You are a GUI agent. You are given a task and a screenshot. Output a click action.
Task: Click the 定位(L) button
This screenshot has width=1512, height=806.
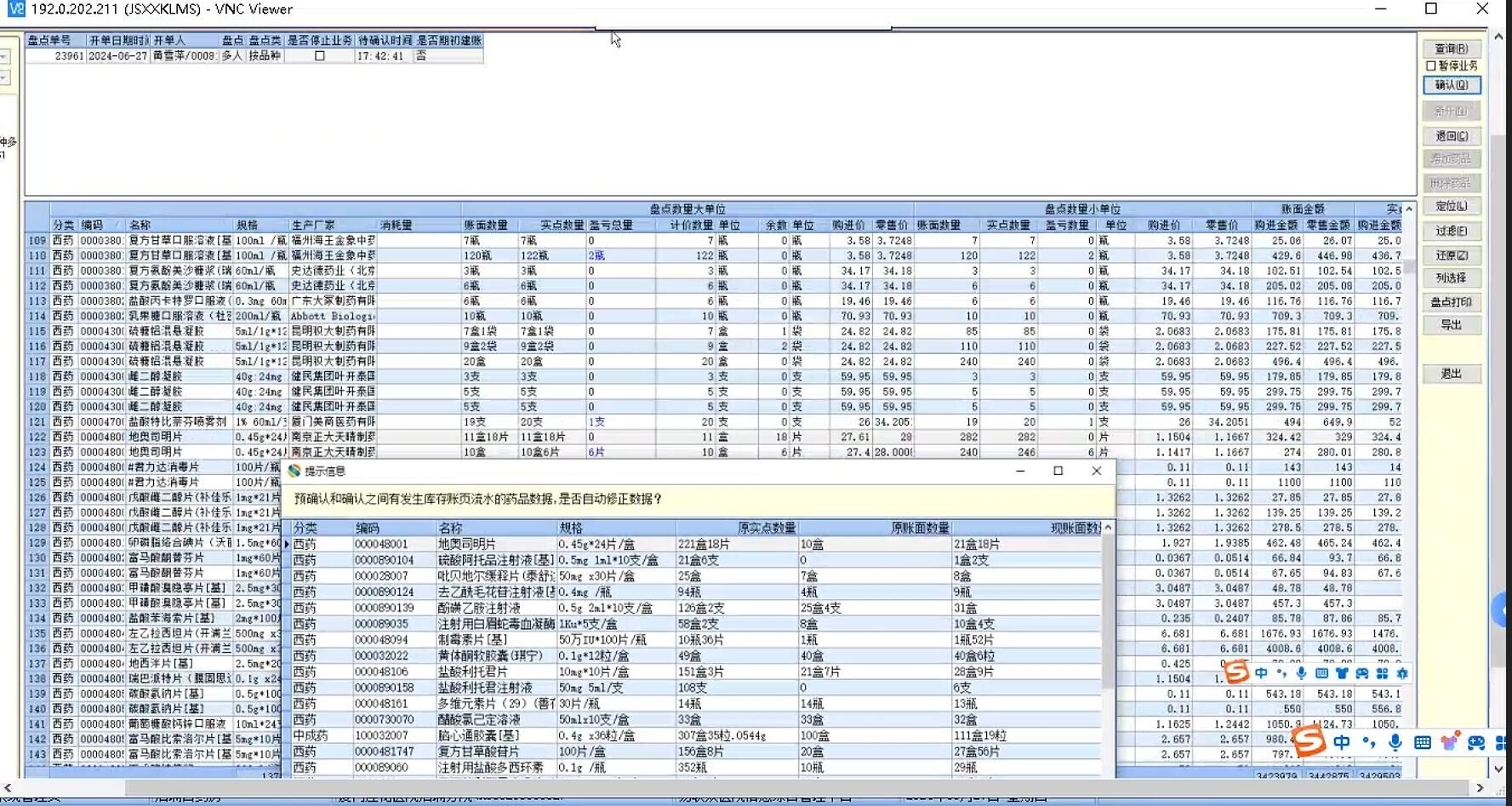click(x=1452, y=206)
